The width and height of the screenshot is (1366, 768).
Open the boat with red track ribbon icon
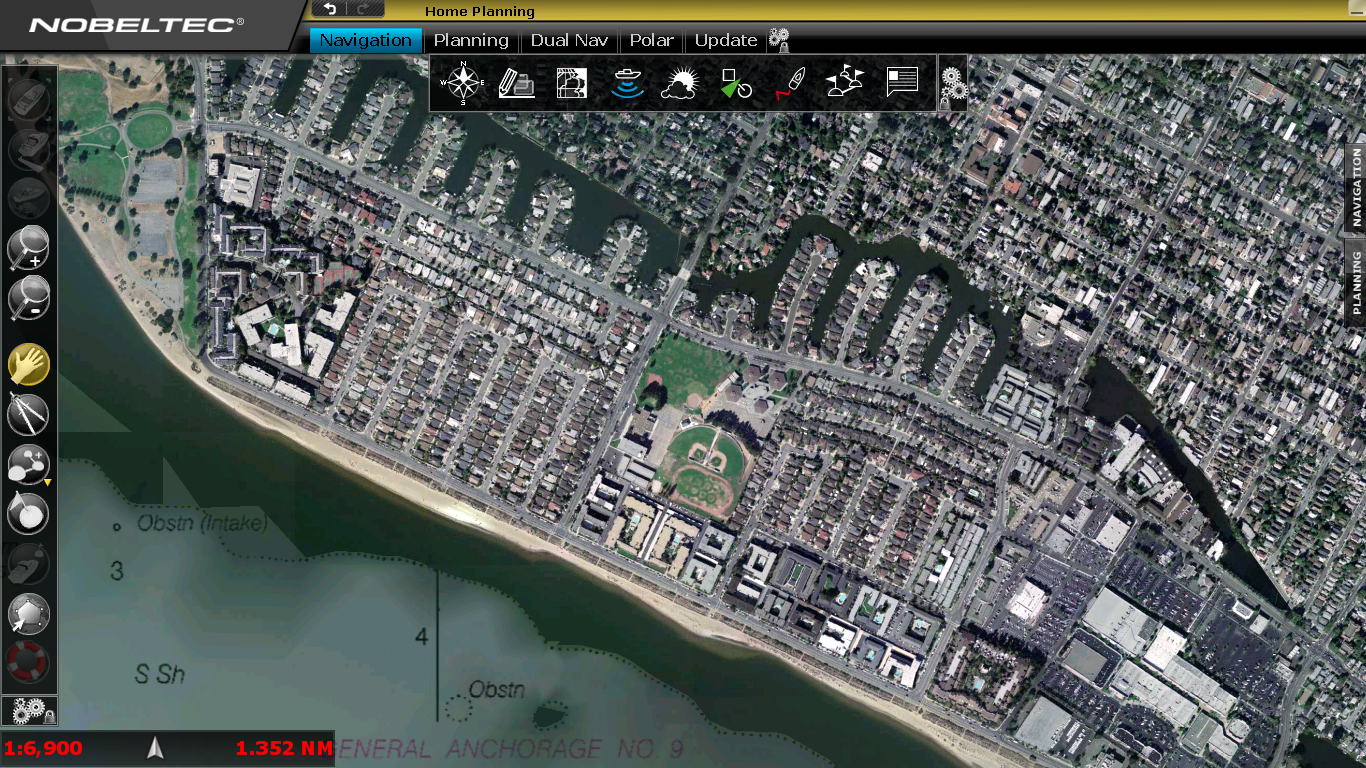pos(790,84)
